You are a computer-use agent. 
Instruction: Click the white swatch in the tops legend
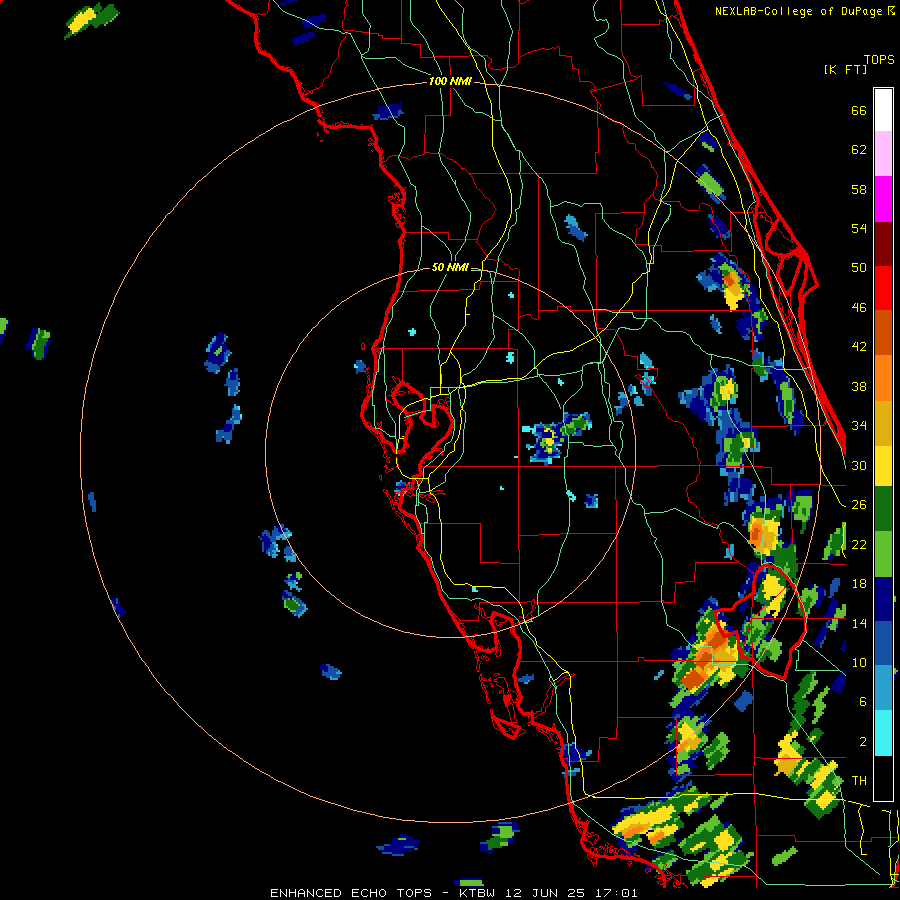click(x=883, y=110)
